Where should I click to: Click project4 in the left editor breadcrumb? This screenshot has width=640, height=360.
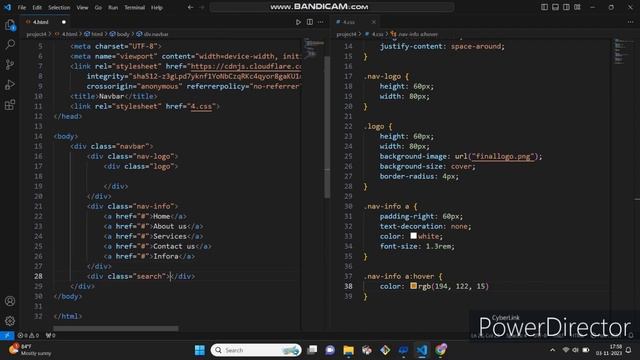point(36,34)
